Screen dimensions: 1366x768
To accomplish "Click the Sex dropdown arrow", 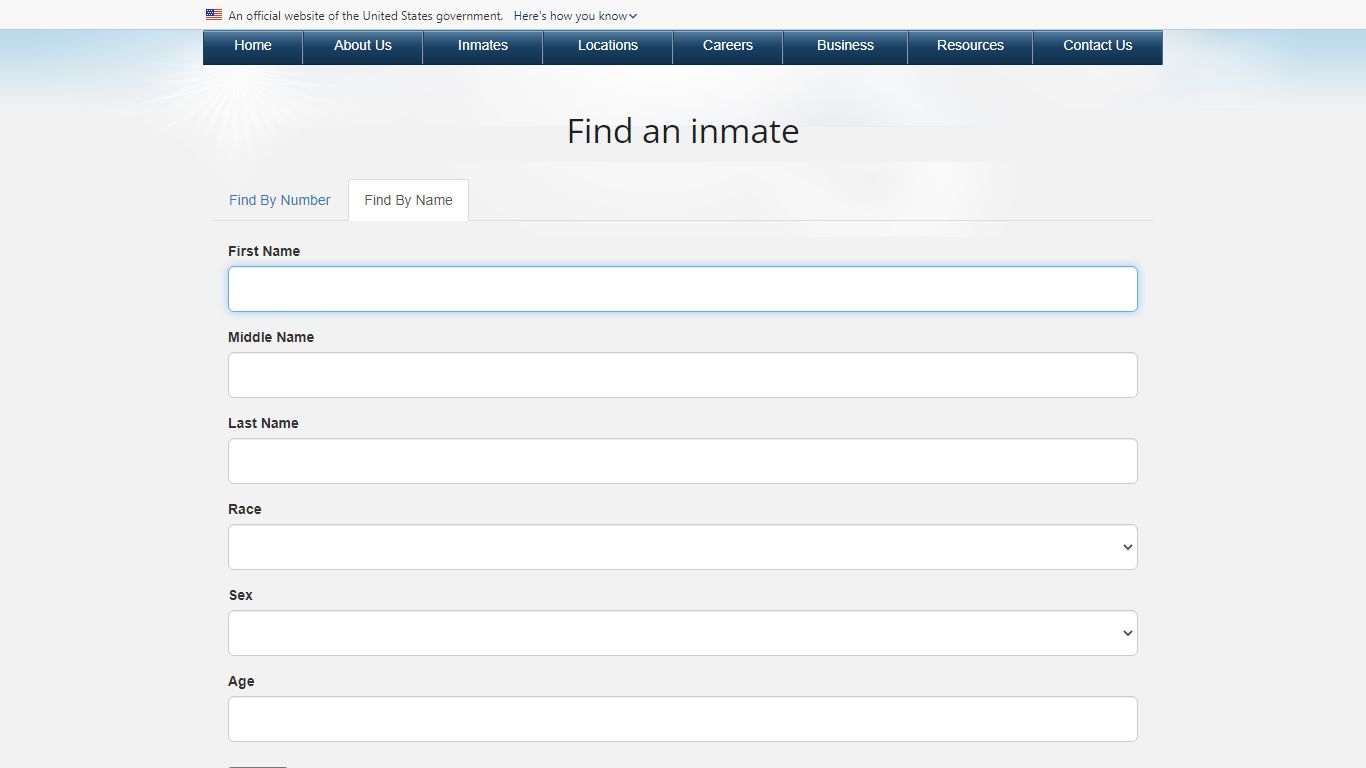I will (x=1128, y=632).
